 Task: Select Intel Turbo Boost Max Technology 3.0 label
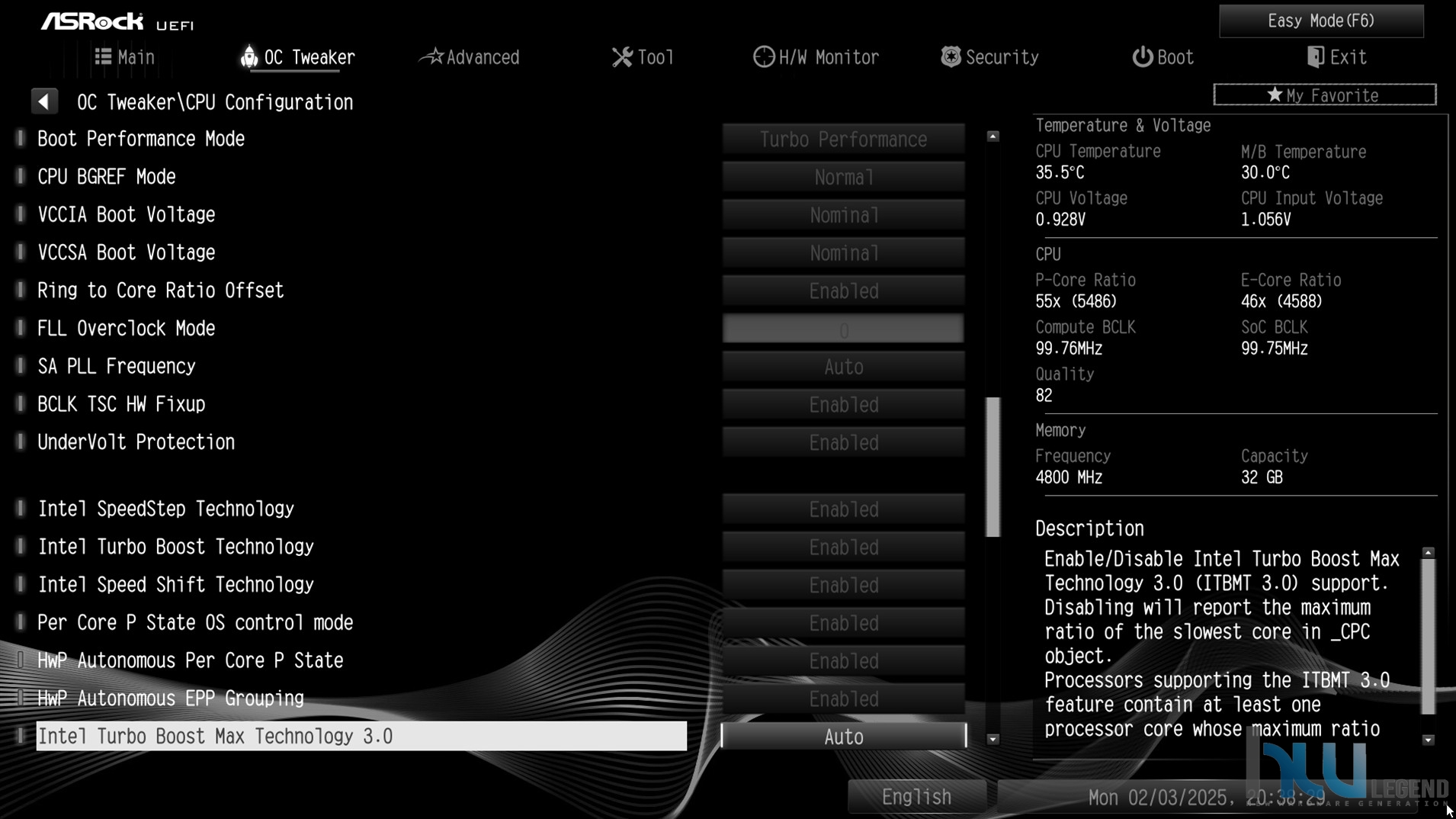(361, 736)
